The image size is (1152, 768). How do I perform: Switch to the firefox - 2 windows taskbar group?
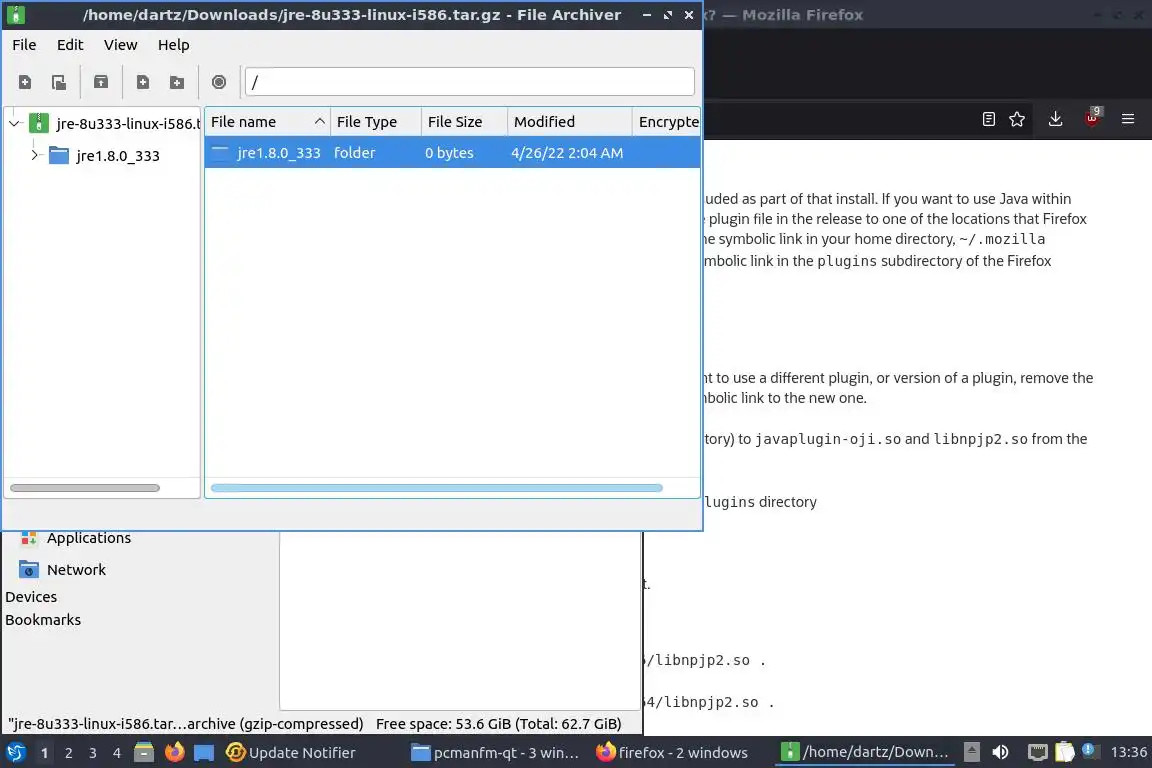[672, 753]
